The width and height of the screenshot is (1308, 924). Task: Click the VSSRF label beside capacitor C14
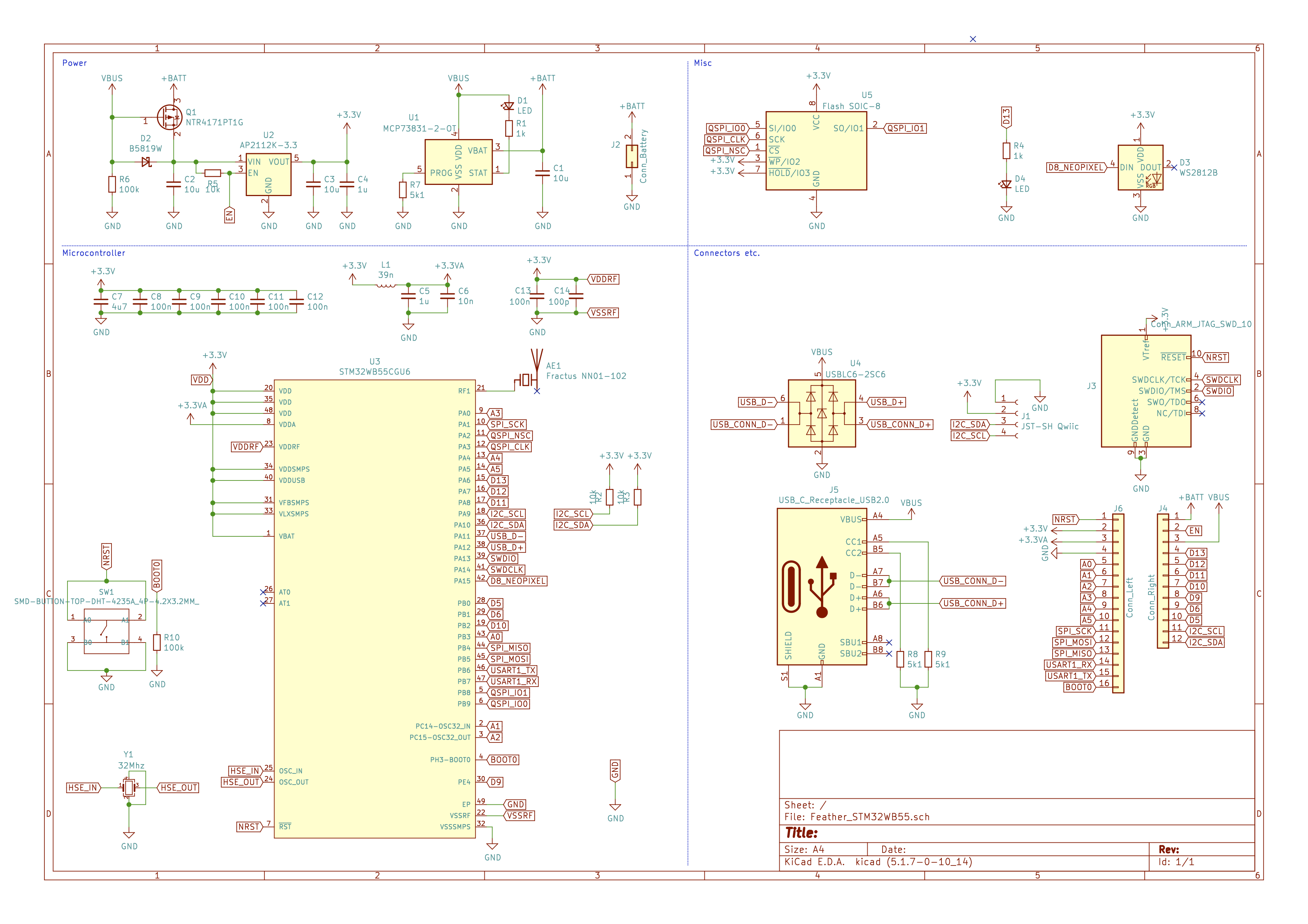[603, 313]
